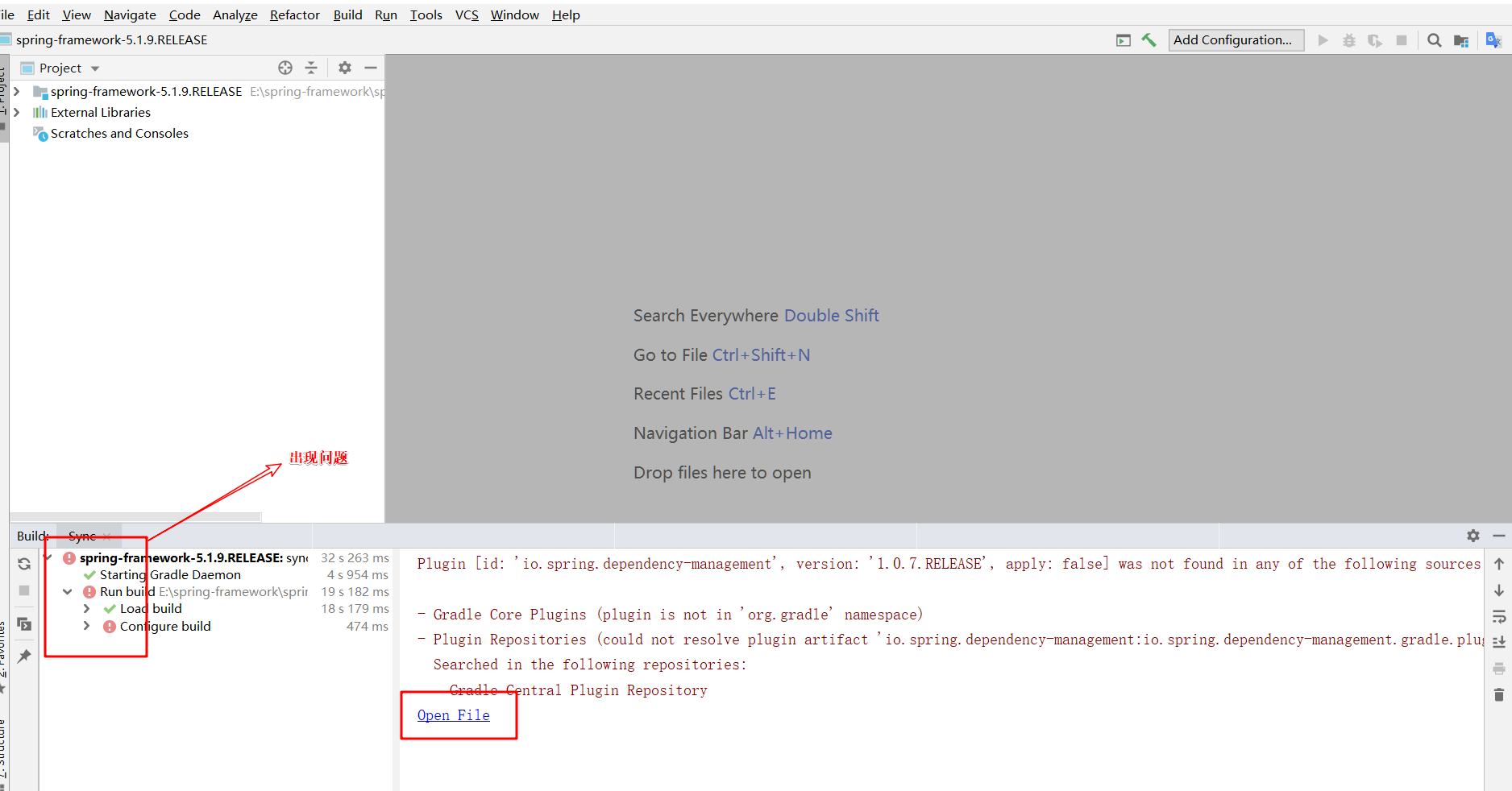This screenshot has width=1512, height=791.
Task: Open the Build panel settings gear
Action: (1473, 536)
